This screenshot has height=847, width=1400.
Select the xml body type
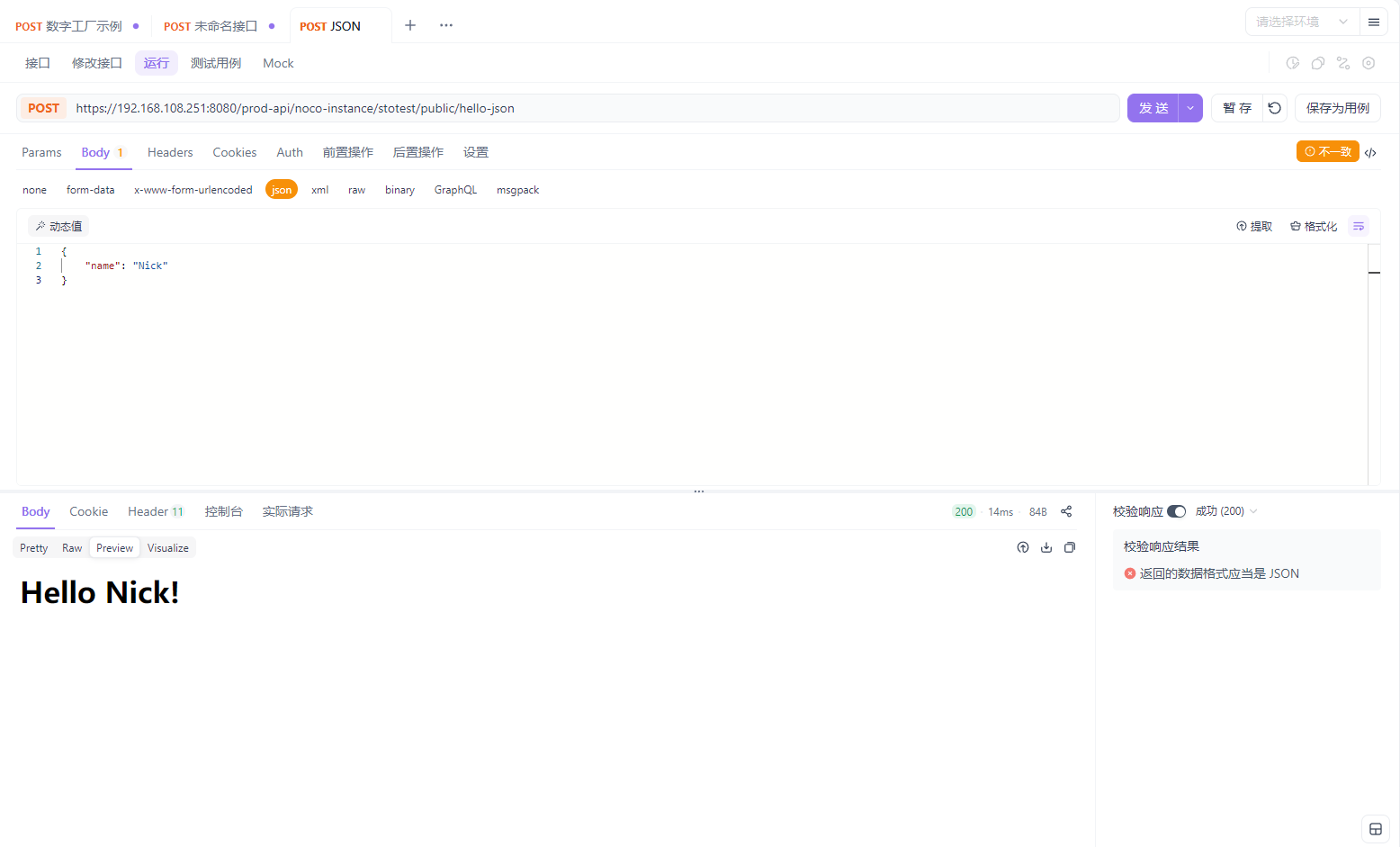click(319, 189)
